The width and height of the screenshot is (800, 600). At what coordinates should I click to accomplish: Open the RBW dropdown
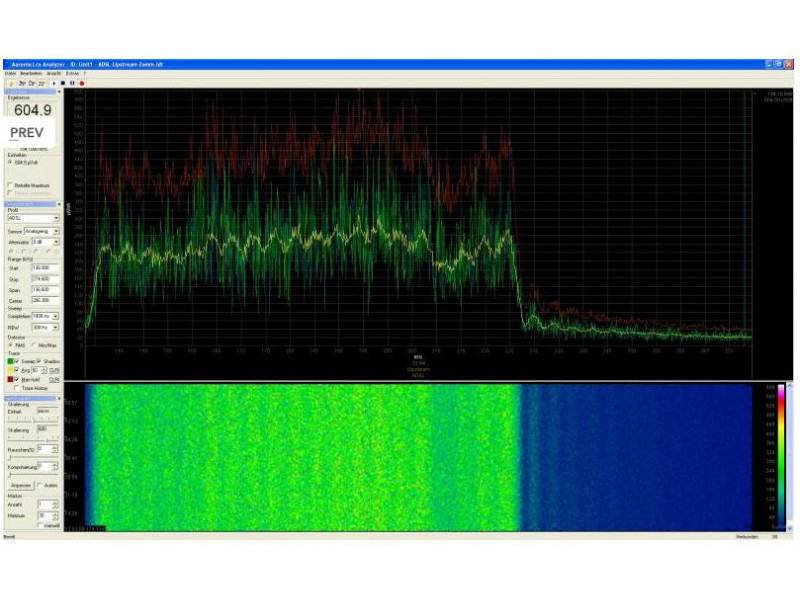[x=45, y=327]
